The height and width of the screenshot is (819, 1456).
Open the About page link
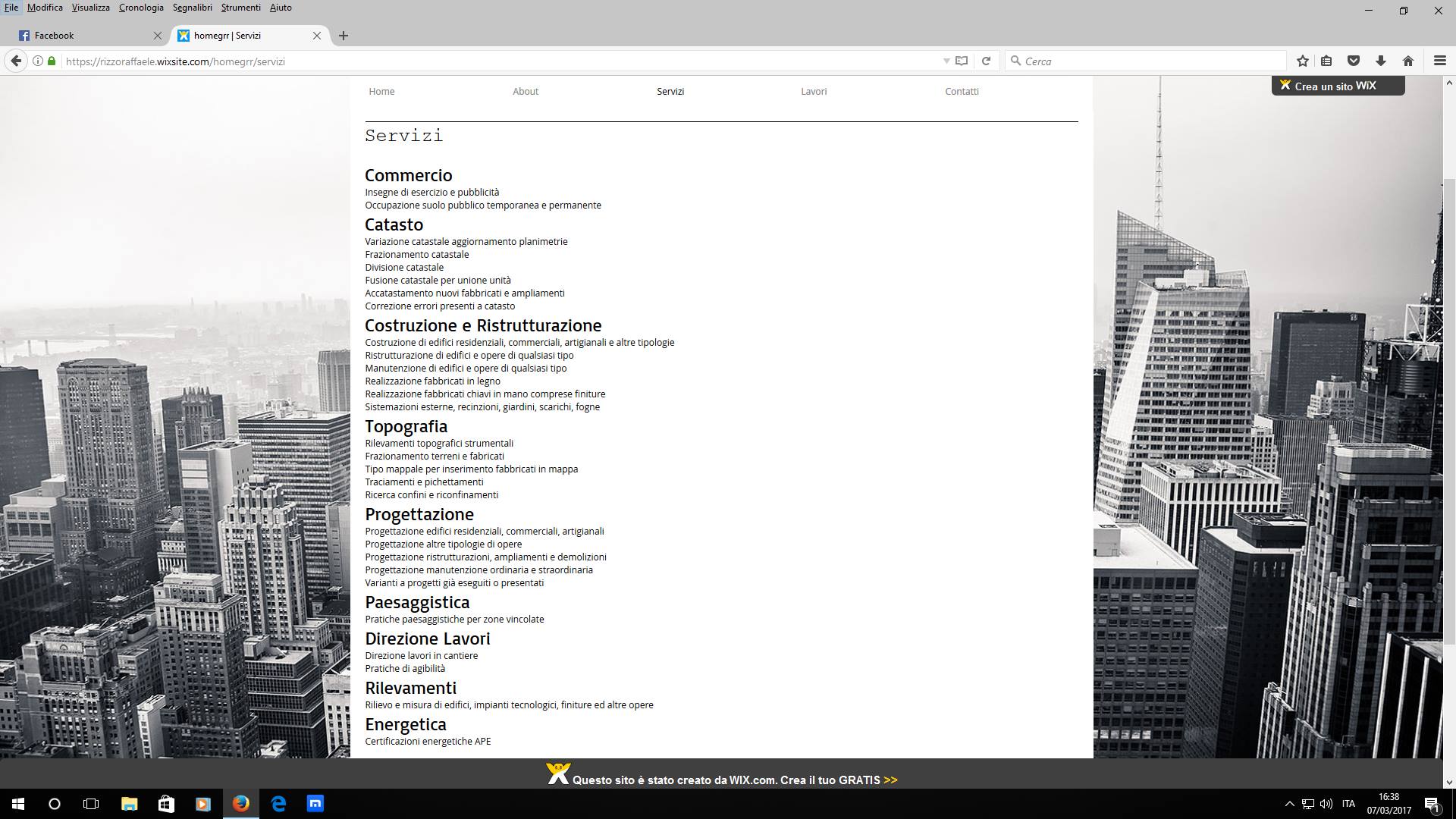(526, 92)
